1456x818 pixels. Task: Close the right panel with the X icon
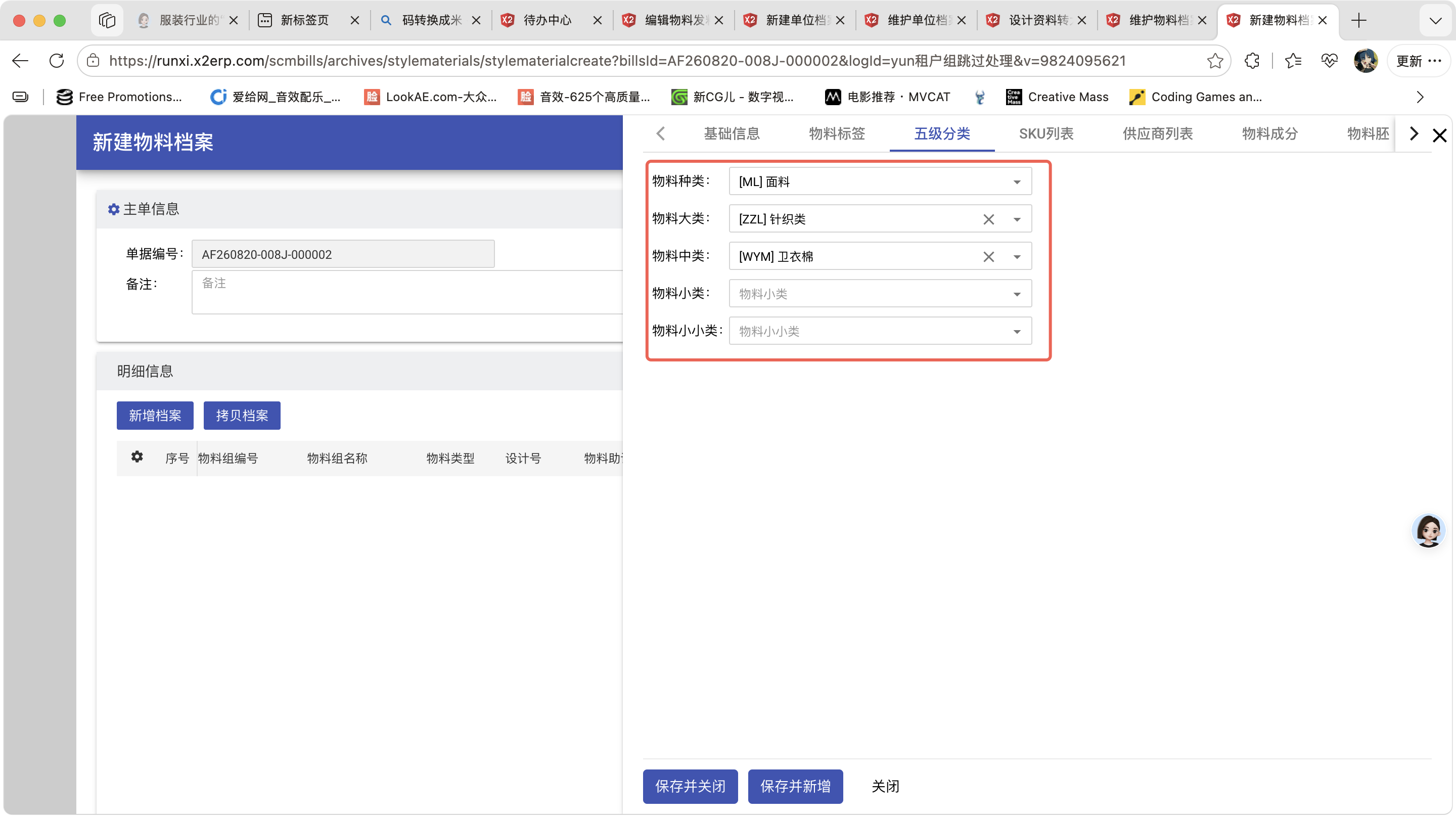[1439, 135]
